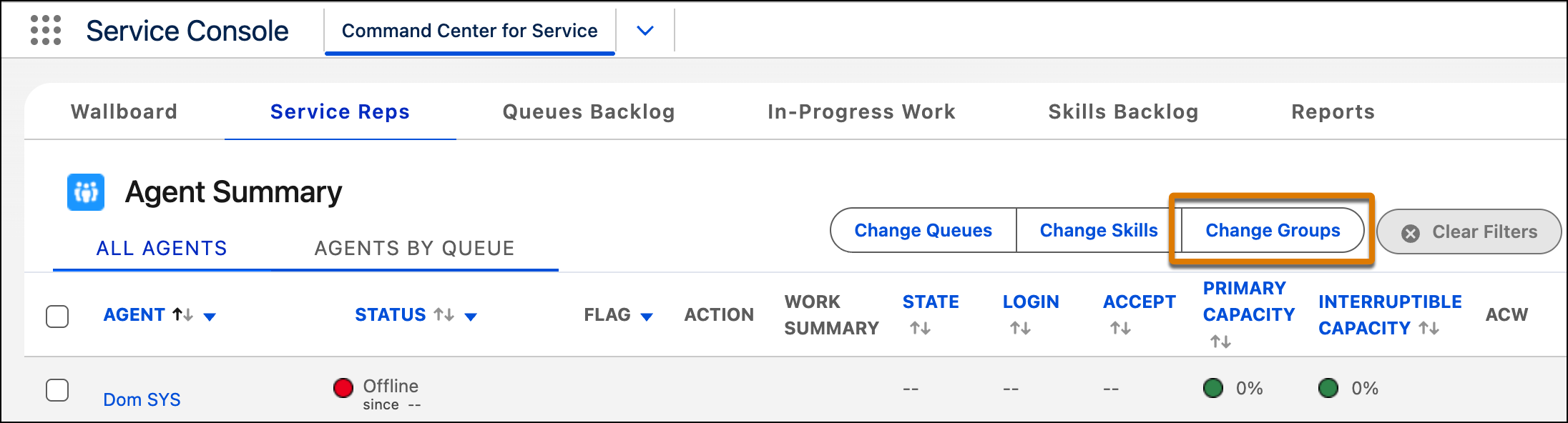Toggle the select-all agents checkbox
Image resolution: width=1568 pixels, height=423 pixels.
click(57, 316)
